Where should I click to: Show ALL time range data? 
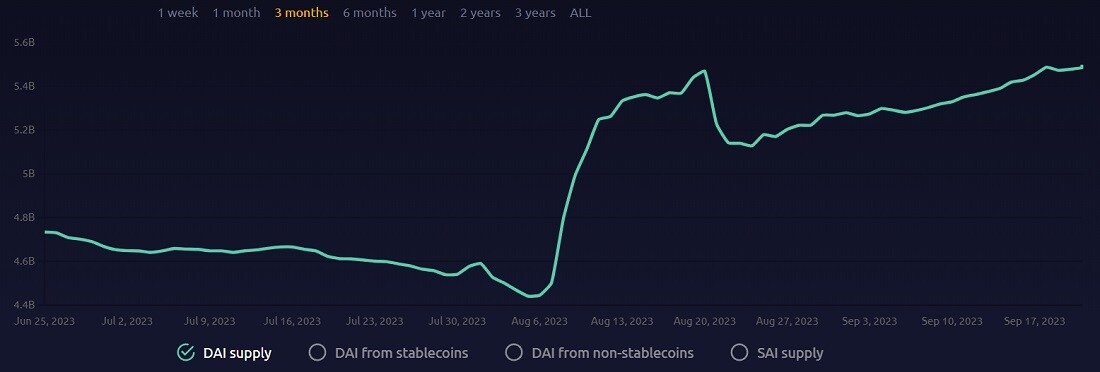coord(580,13)
